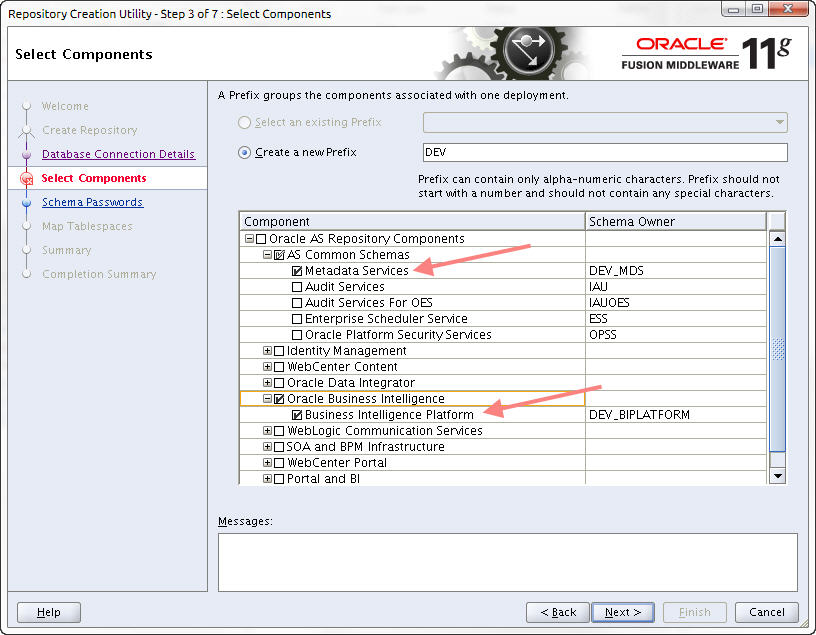Image resolution: width=816 pixels, height=635 pixels.
Task: Open the Schema Passwords step link
Action: click(x=93, y=202)
